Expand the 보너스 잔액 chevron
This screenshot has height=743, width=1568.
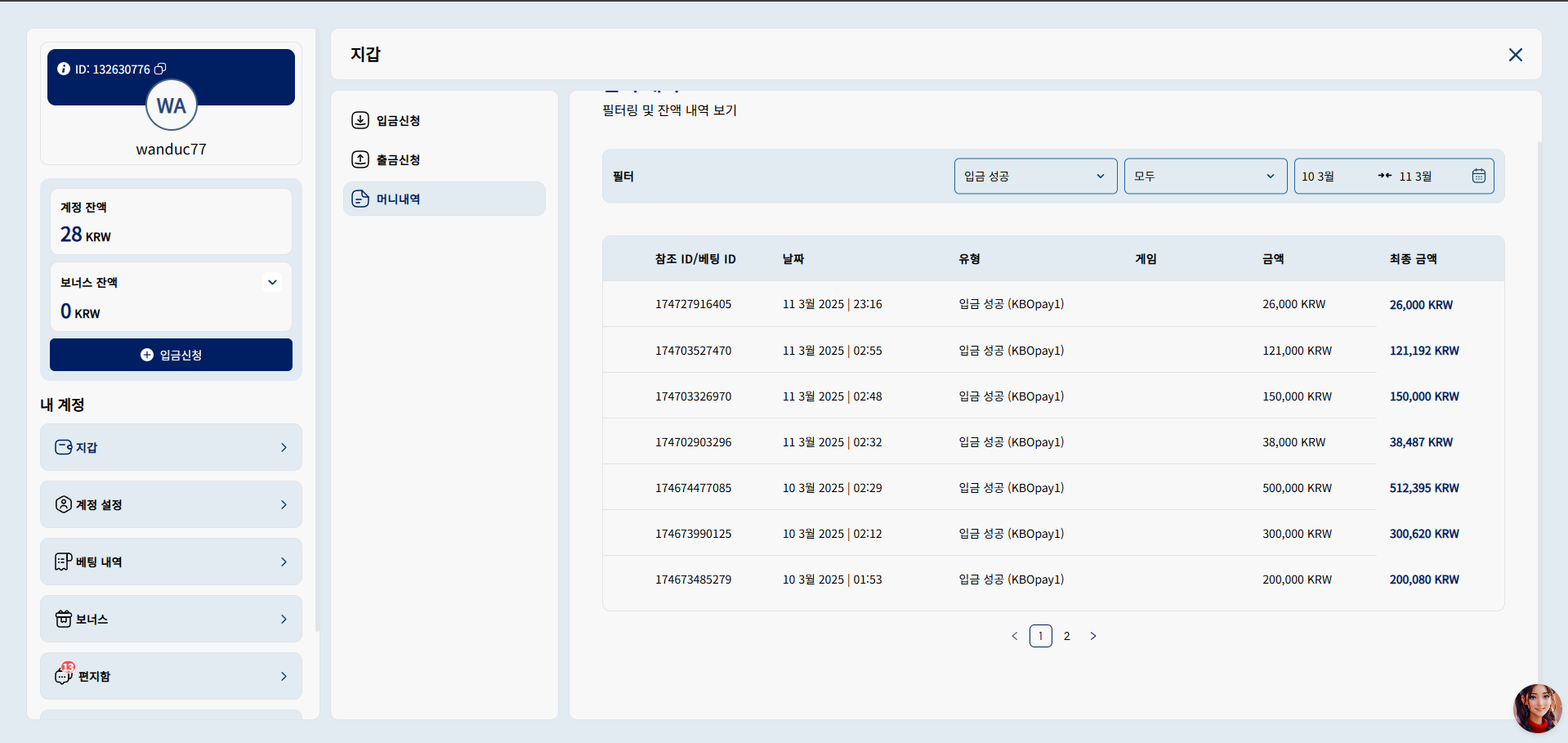click(273, 282)
